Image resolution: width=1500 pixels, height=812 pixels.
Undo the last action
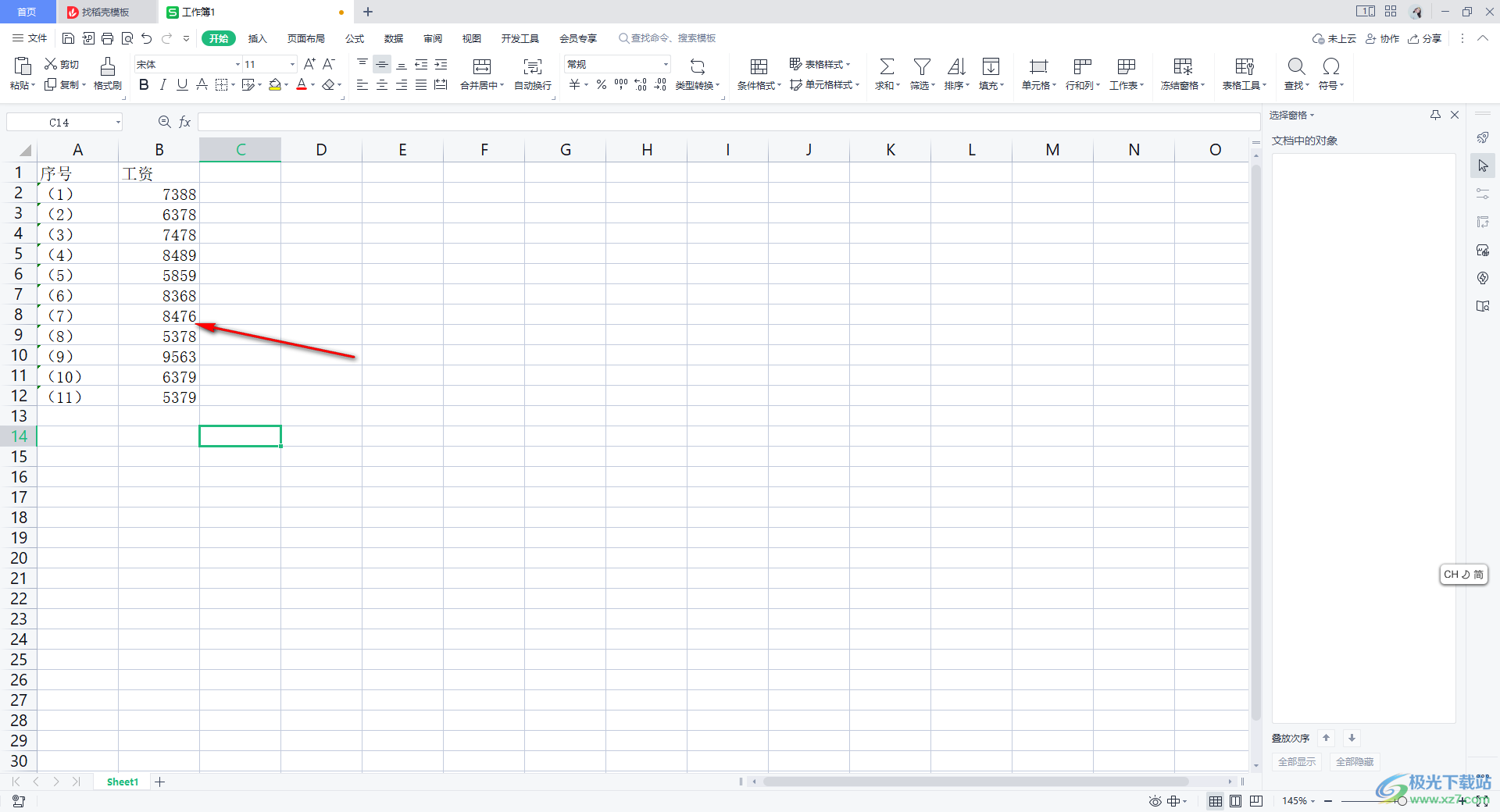click(147, 38)
